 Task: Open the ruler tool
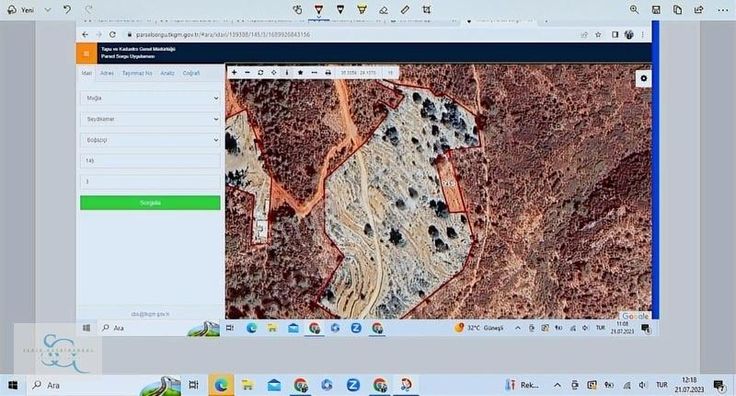pyautogui.click(x=405, y=9)
